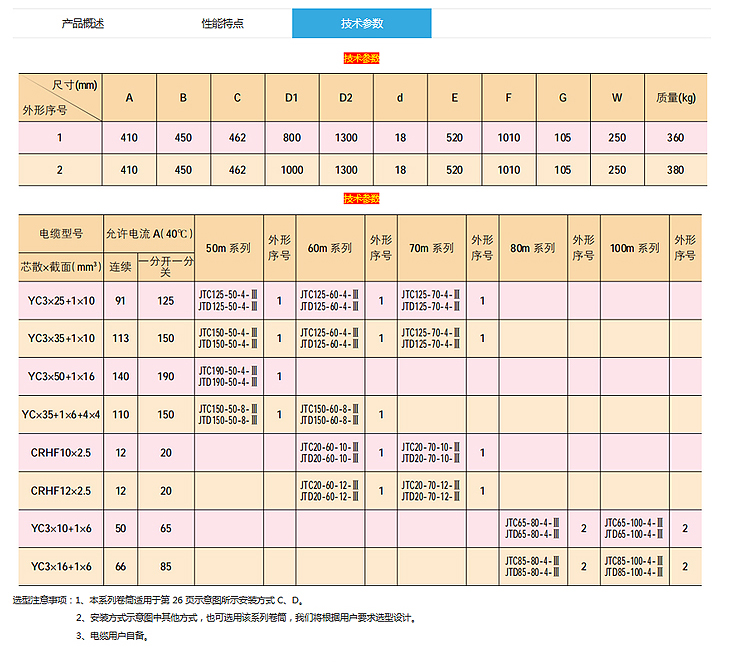Click the W column header in the dimensions table
This screenshot has height=664, width=730.
point(617,98)
